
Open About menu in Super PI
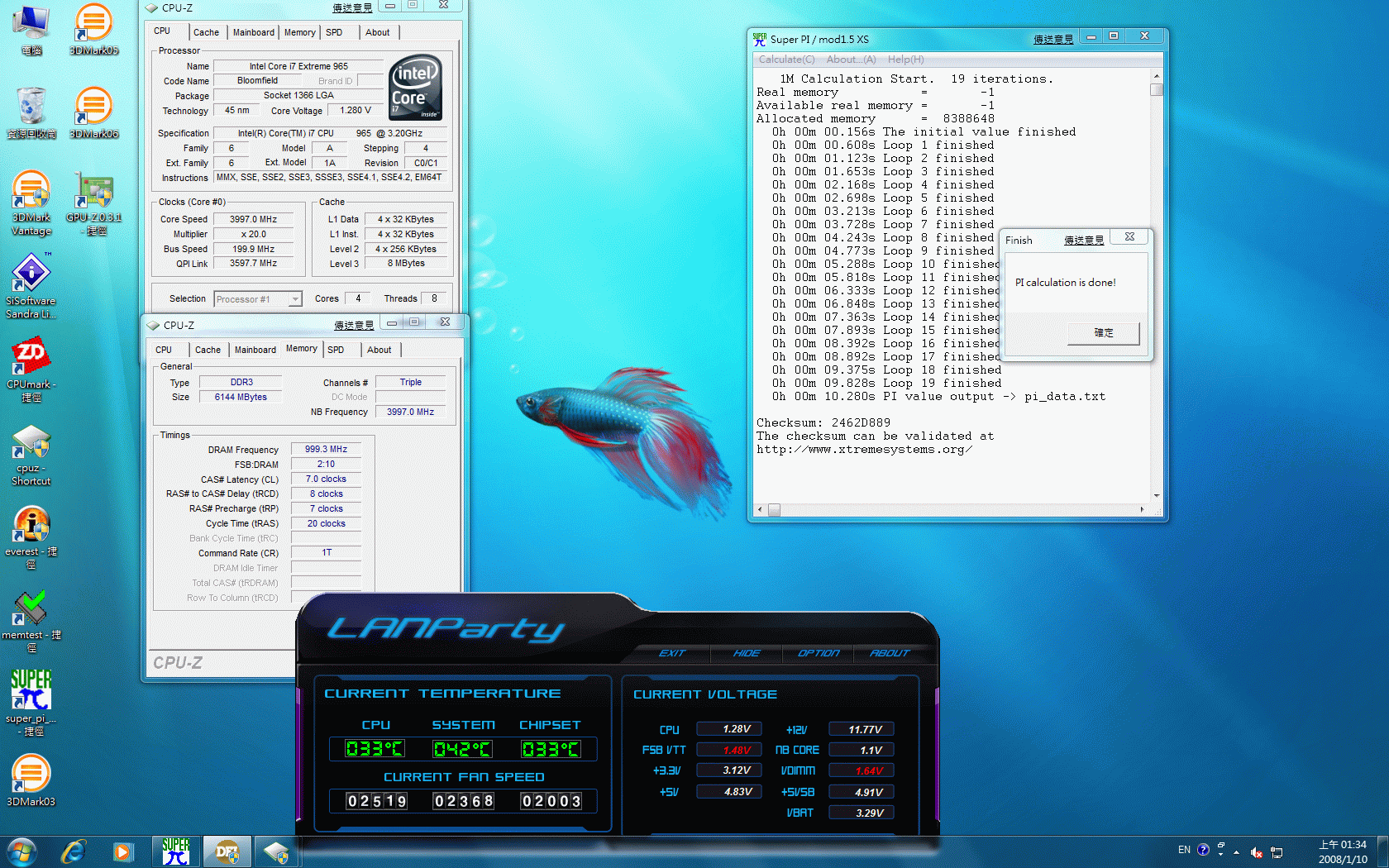851,60
